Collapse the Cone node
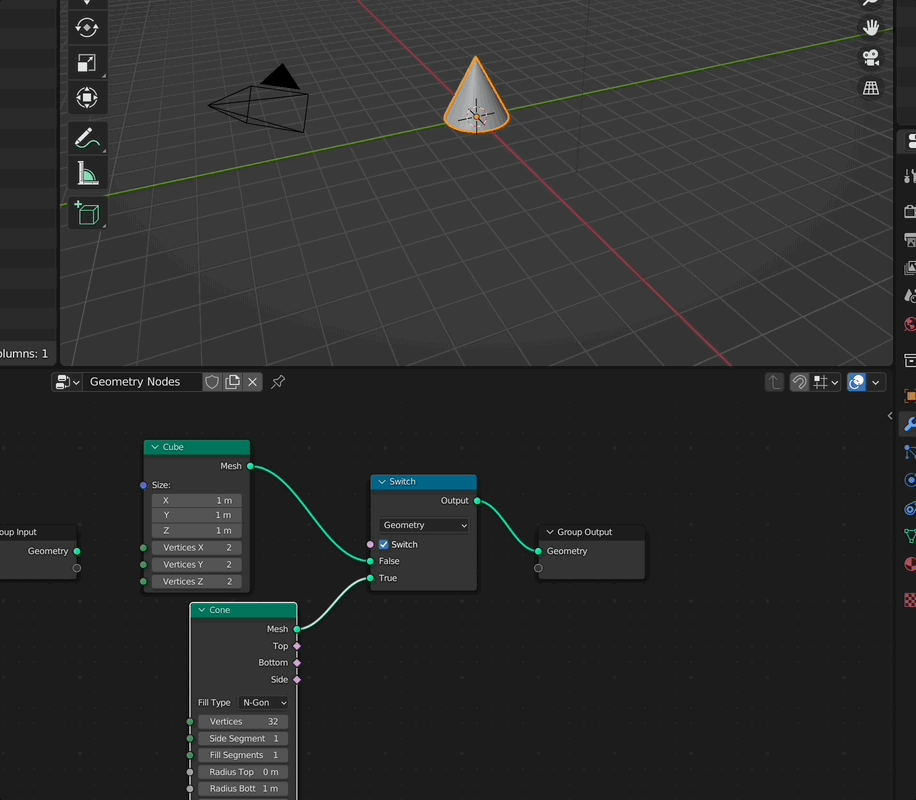This screenshot has width=916, height=800. 202,610
